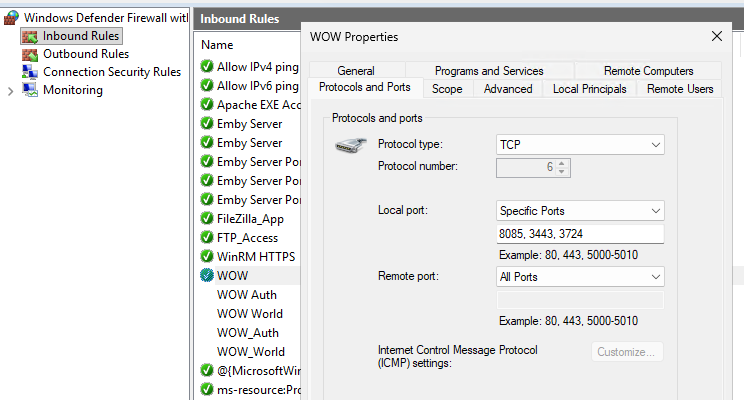This screenshot has height=400, width=744.
Task: Select the Monitoring tree node
Action: 73,90
